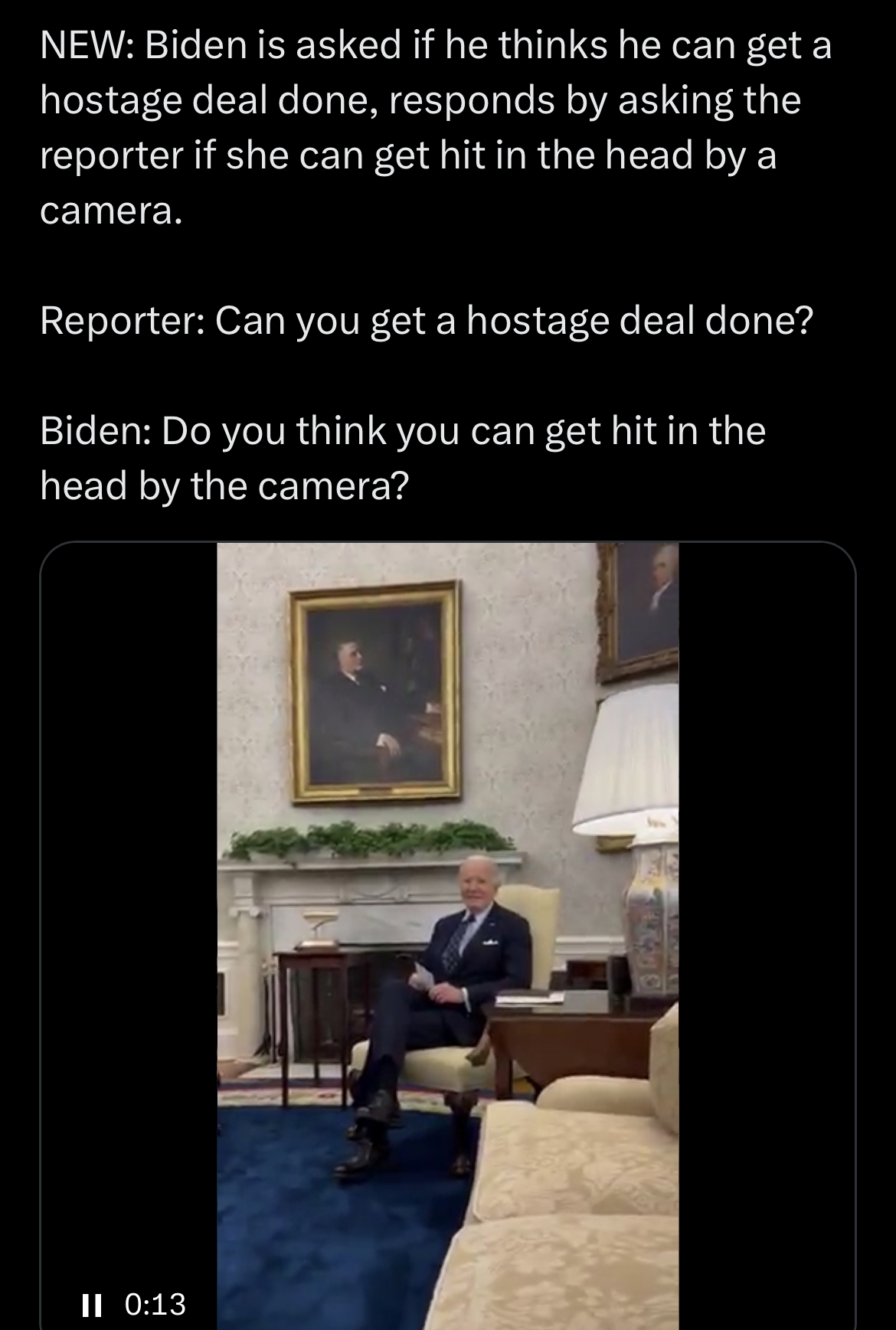Click the white lampshade in the video
Screen dimensions: 896x1330
tap(626, 758)
